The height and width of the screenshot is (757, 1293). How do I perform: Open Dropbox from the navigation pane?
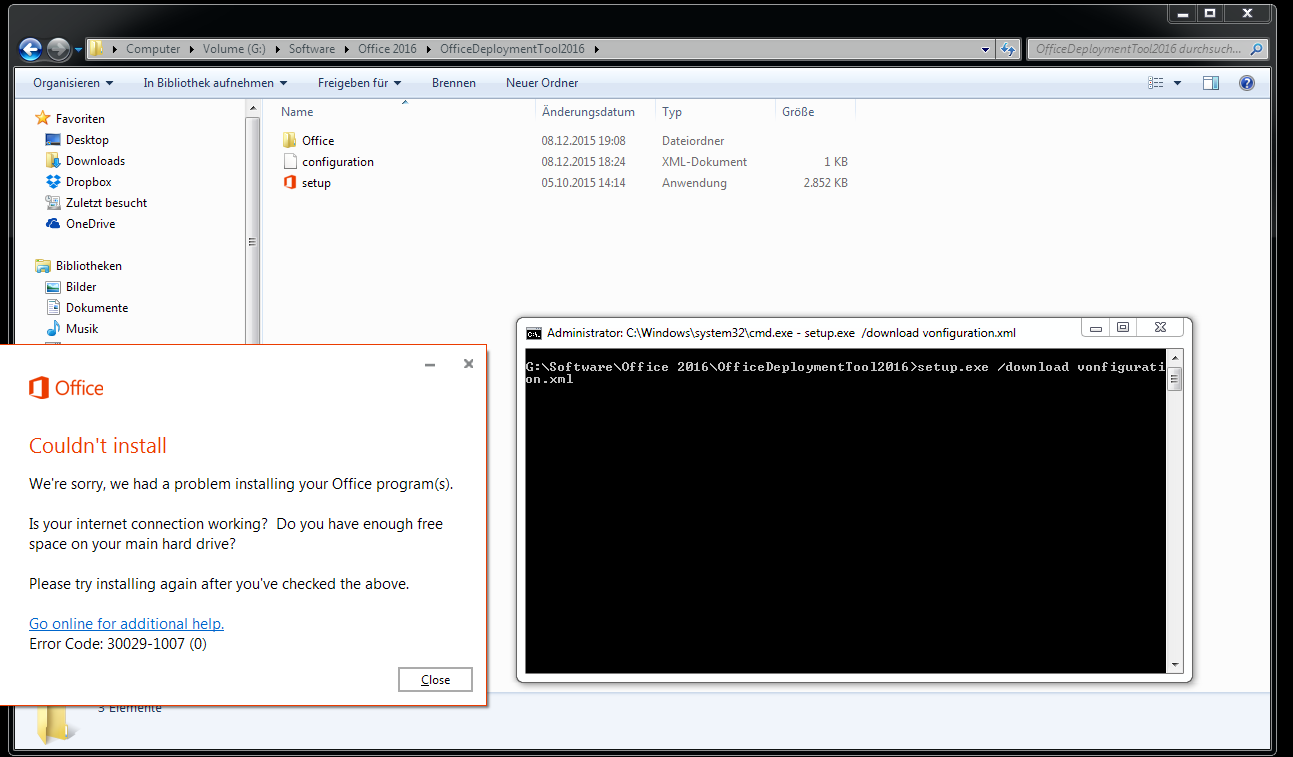click(89, 182)
